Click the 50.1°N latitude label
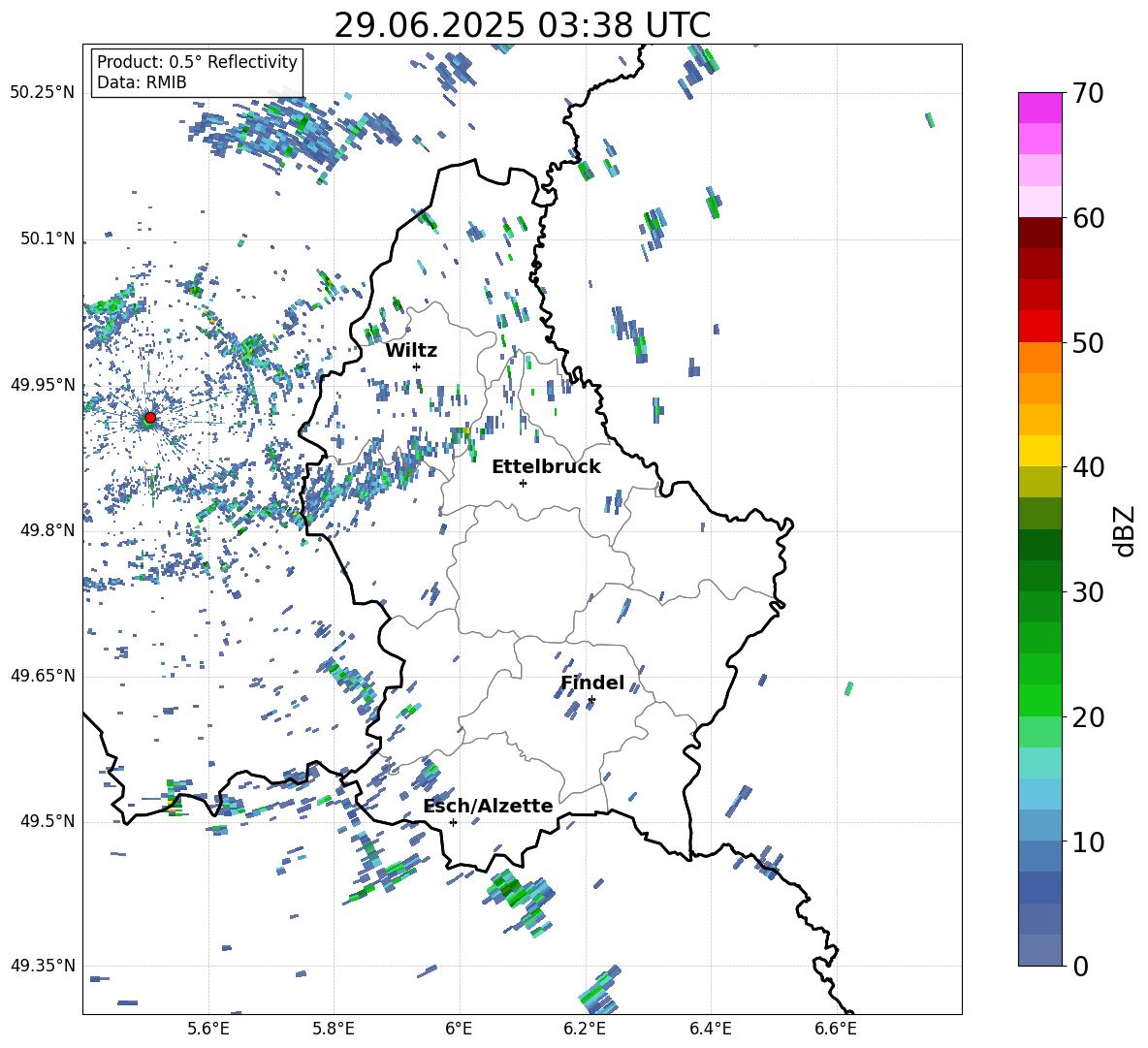Screen dimensions: 1148x1048 click(x=48, y=238)
